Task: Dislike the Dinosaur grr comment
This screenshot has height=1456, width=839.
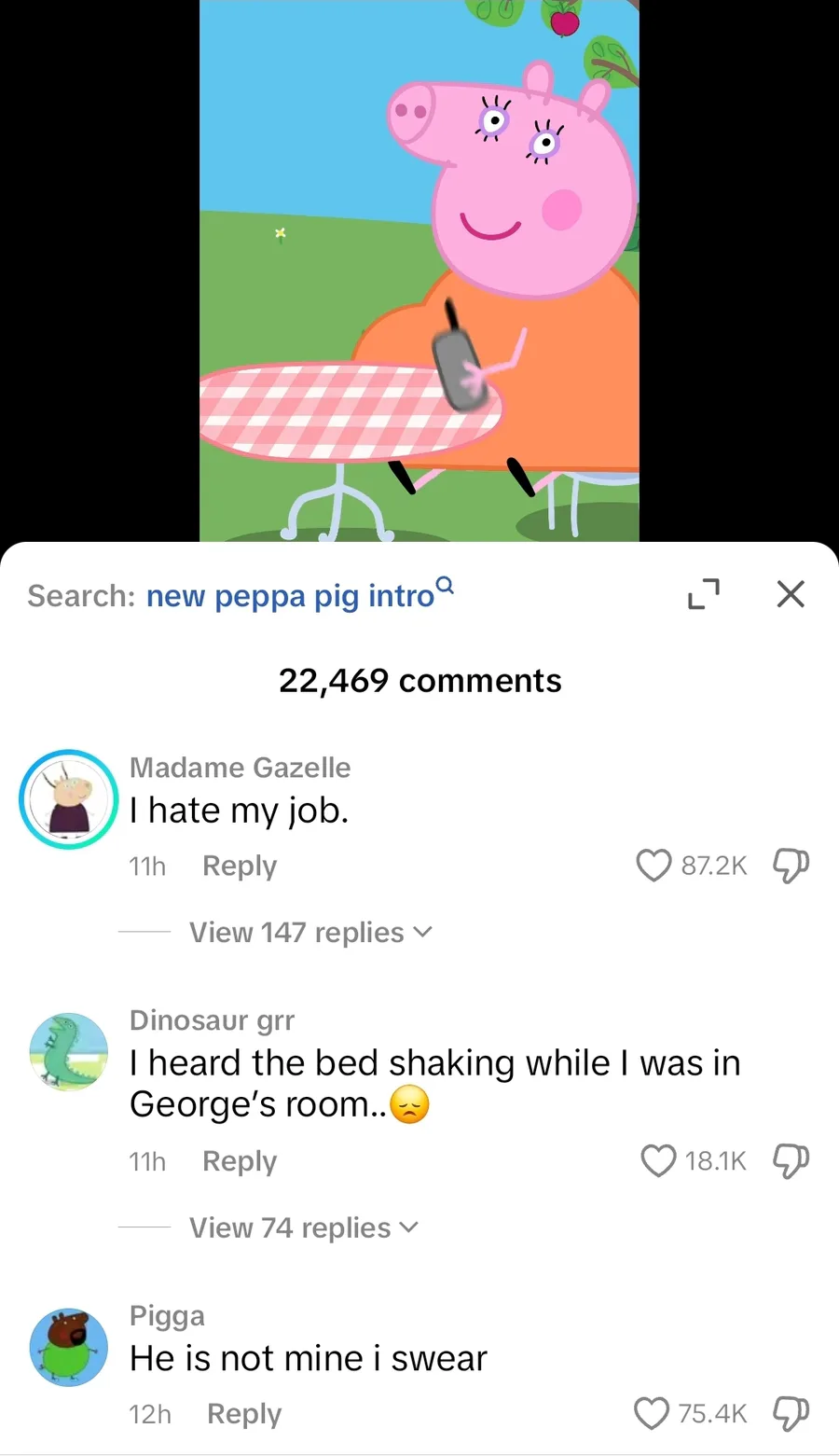Action: point(791,1160)
